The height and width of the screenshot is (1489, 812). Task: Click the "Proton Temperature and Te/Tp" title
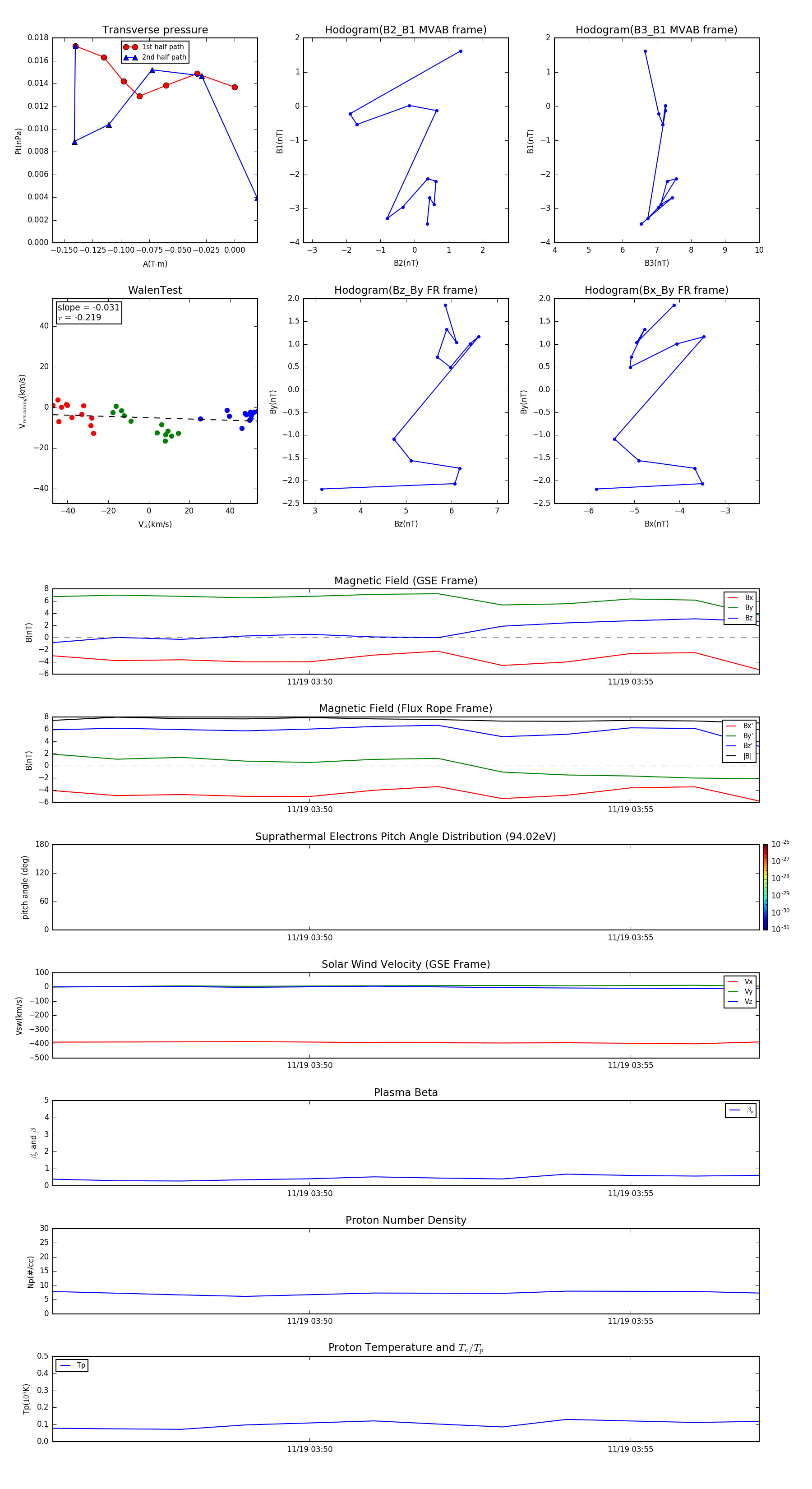[x=406, y=1348]
